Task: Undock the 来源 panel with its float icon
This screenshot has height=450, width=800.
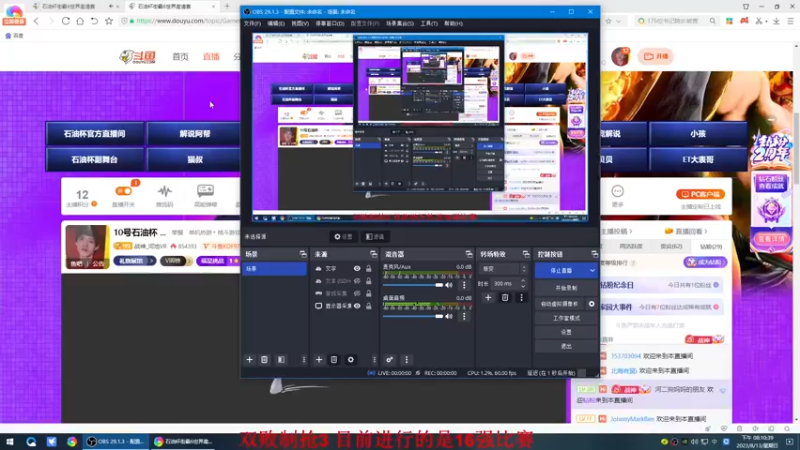Action: [x=373, y=254]
